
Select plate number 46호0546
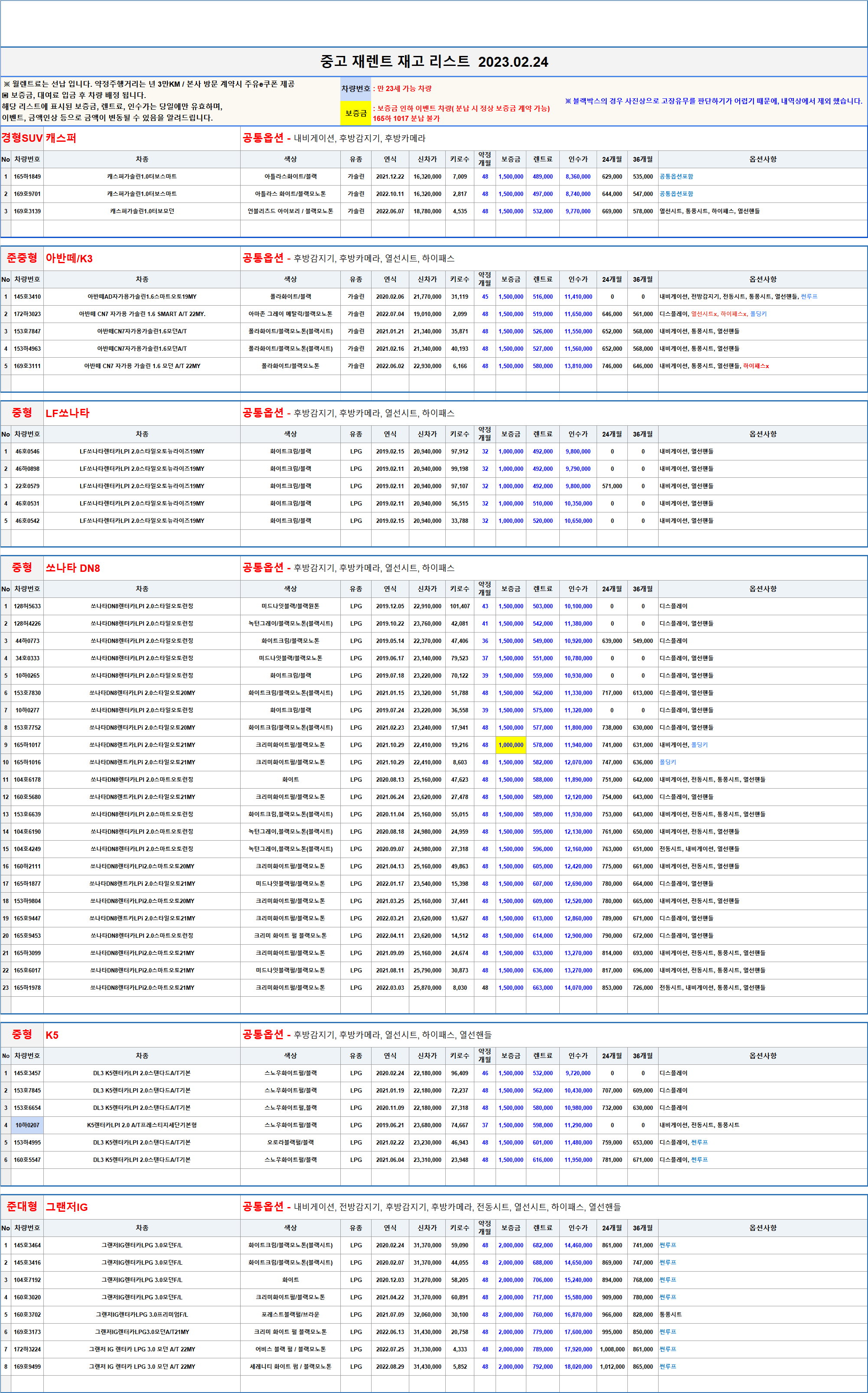[28, 452]
